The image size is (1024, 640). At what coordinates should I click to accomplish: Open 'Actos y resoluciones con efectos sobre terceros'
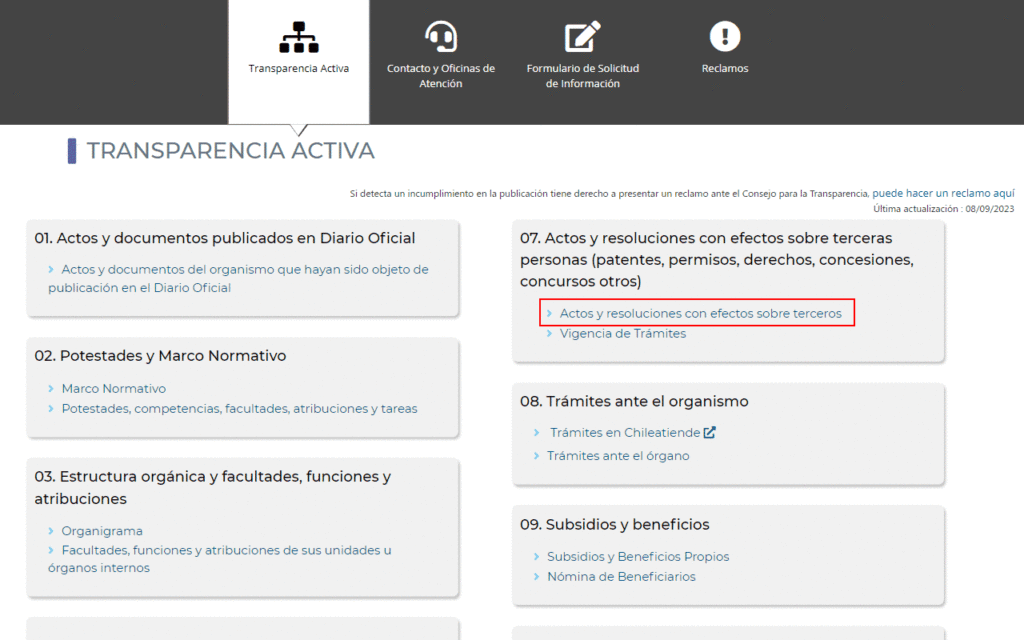pos(700,313)
